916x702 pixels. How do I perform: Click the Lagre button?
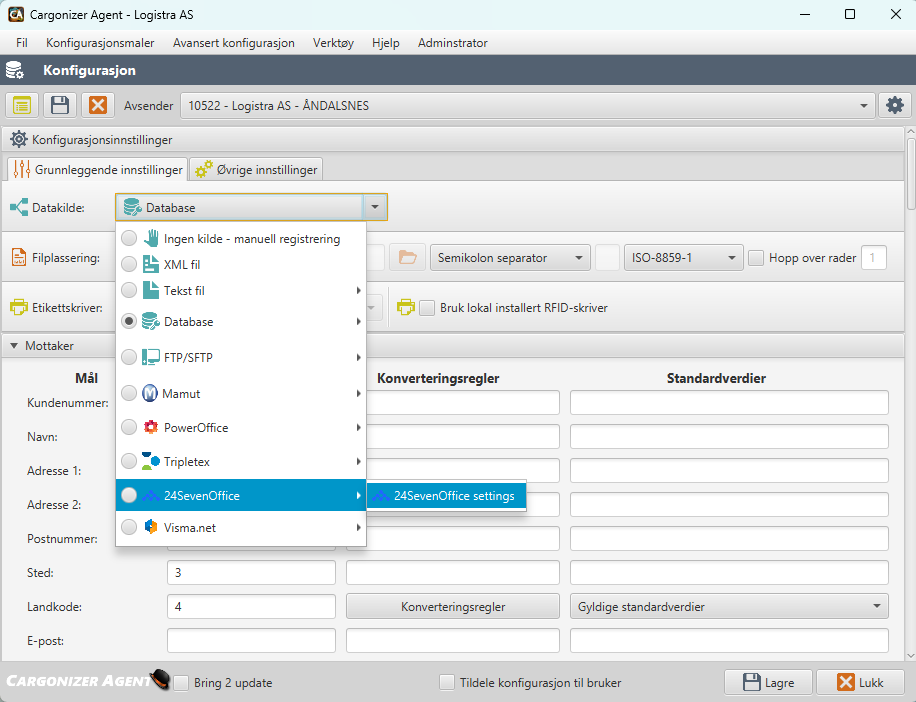tap(767, 682)
